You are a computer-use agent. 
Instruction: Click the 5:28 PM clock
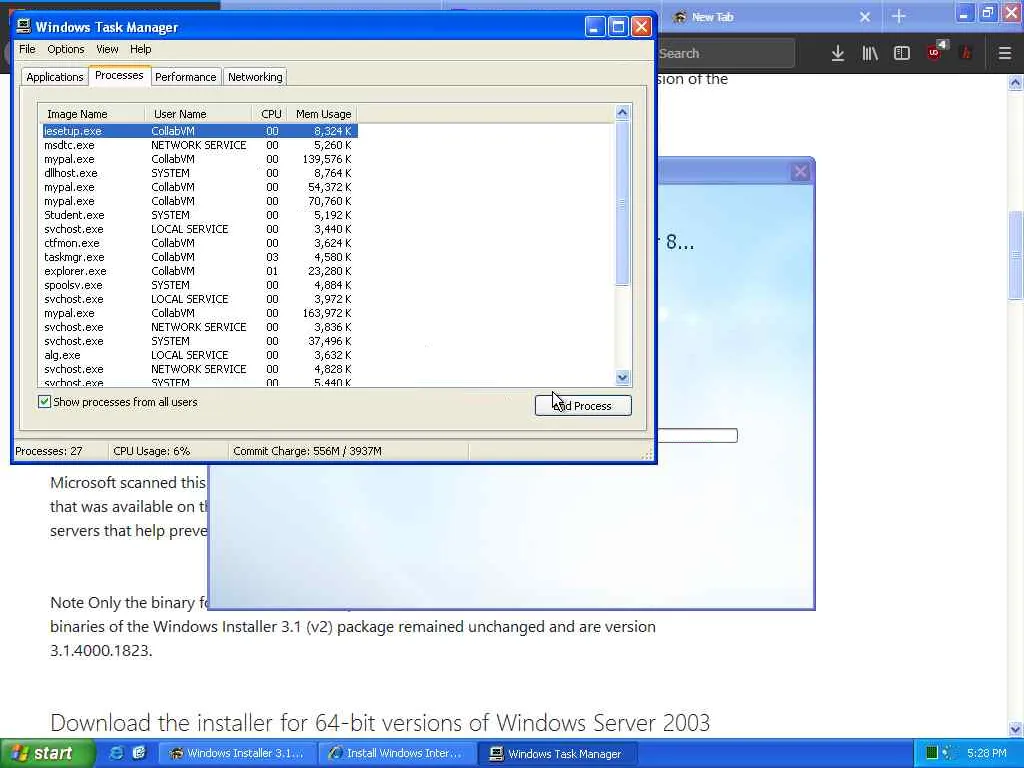click(x=986, y=753)
